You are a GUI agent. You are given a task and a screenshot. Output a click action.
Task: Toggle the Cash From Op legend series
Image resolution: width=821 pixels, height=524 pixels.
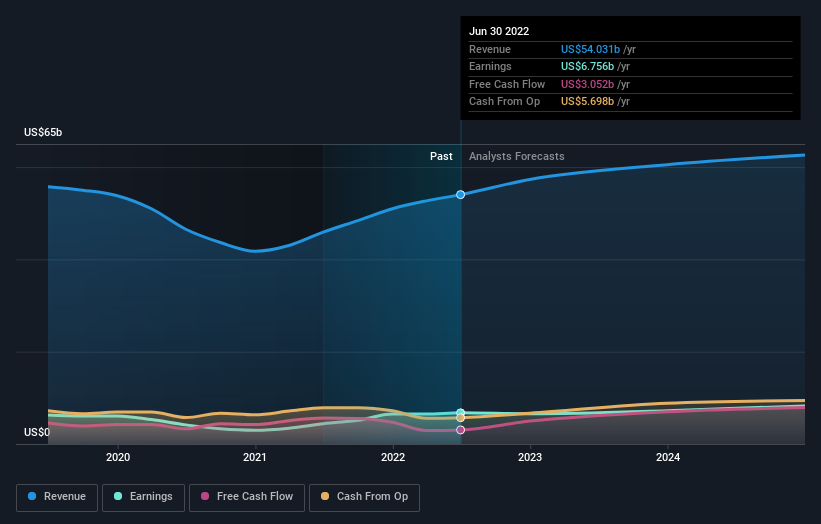[x=364, y=497]
